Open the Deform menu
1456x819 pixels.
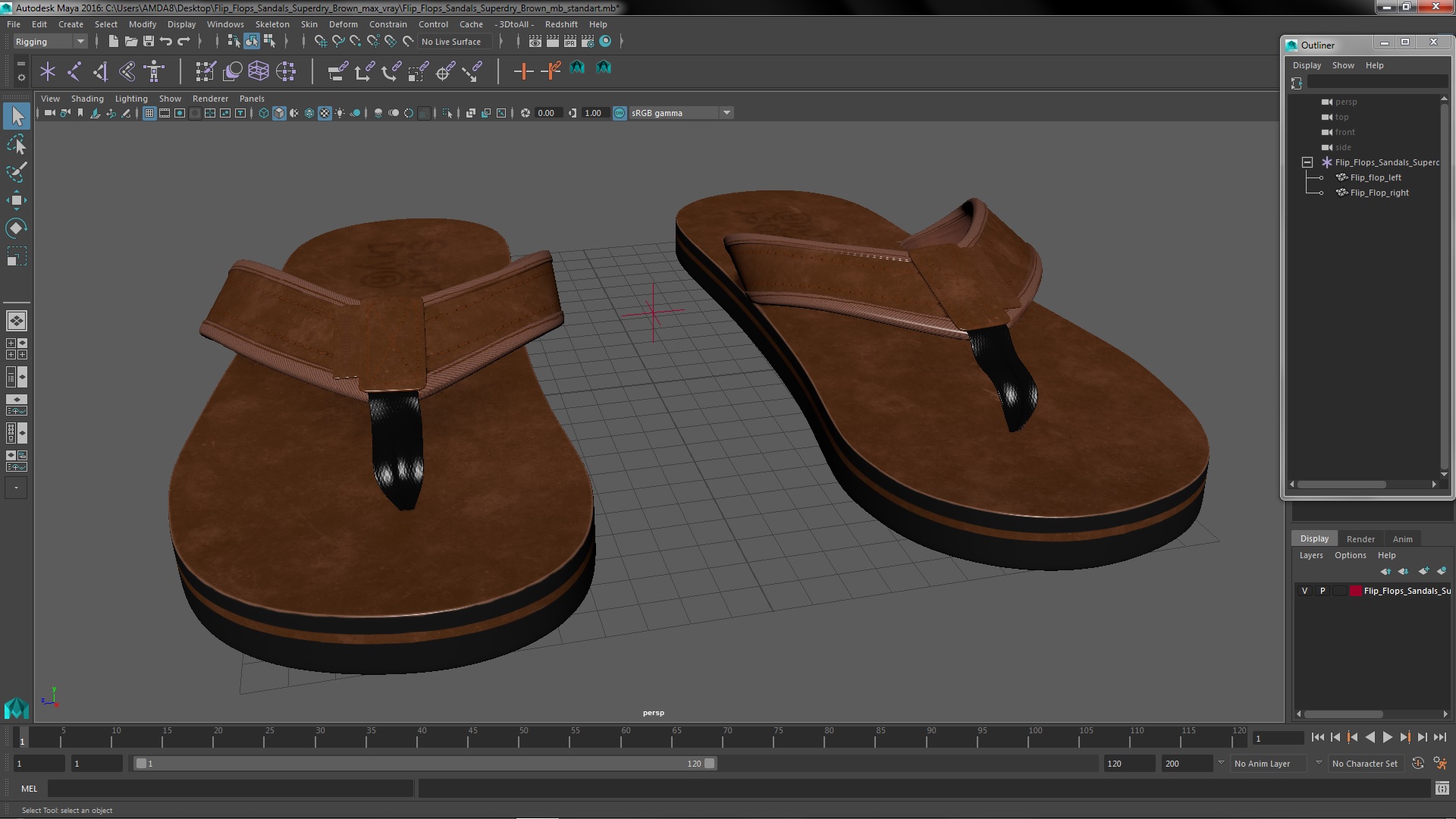343,24
